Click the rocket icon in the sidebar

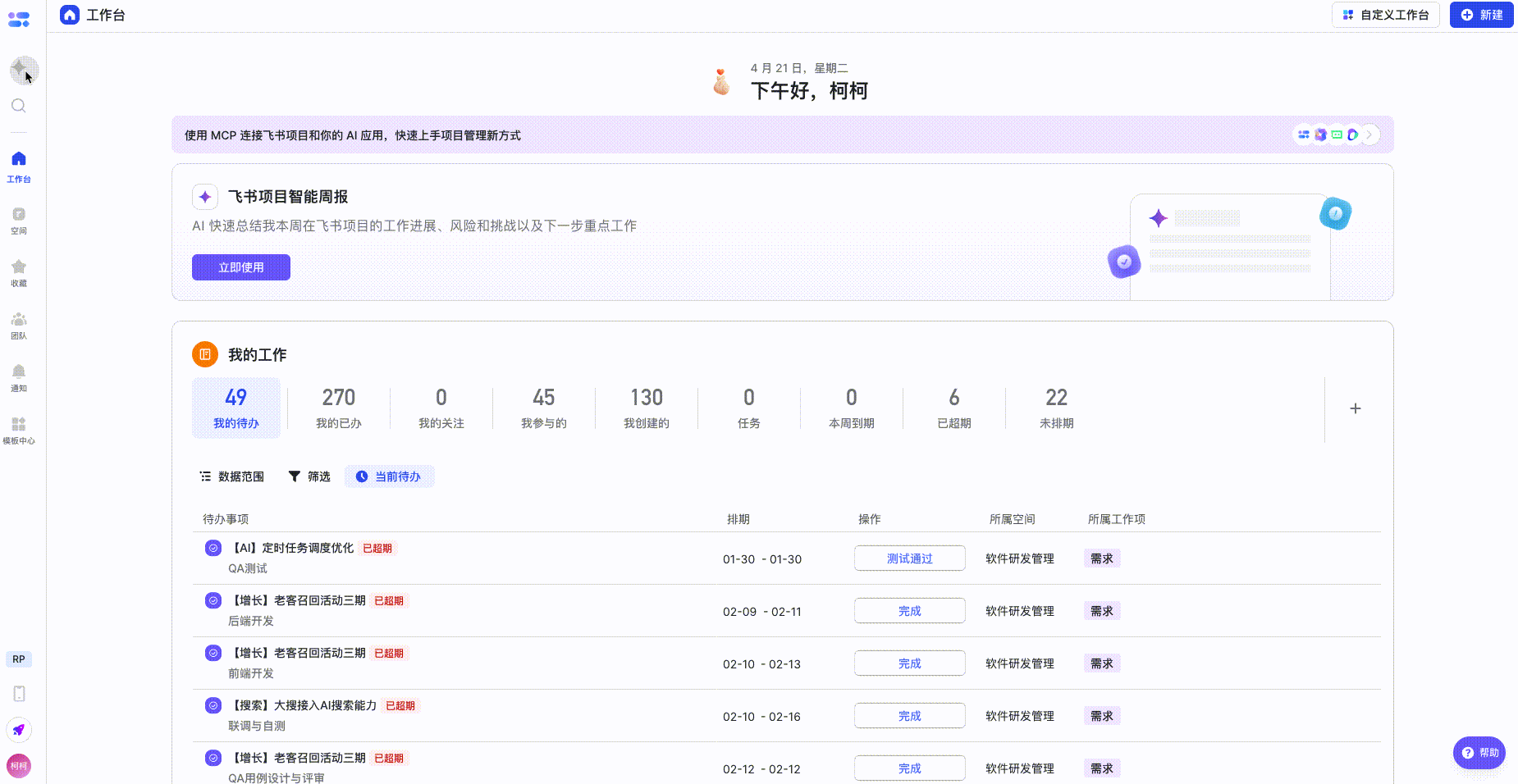[19, 730]
